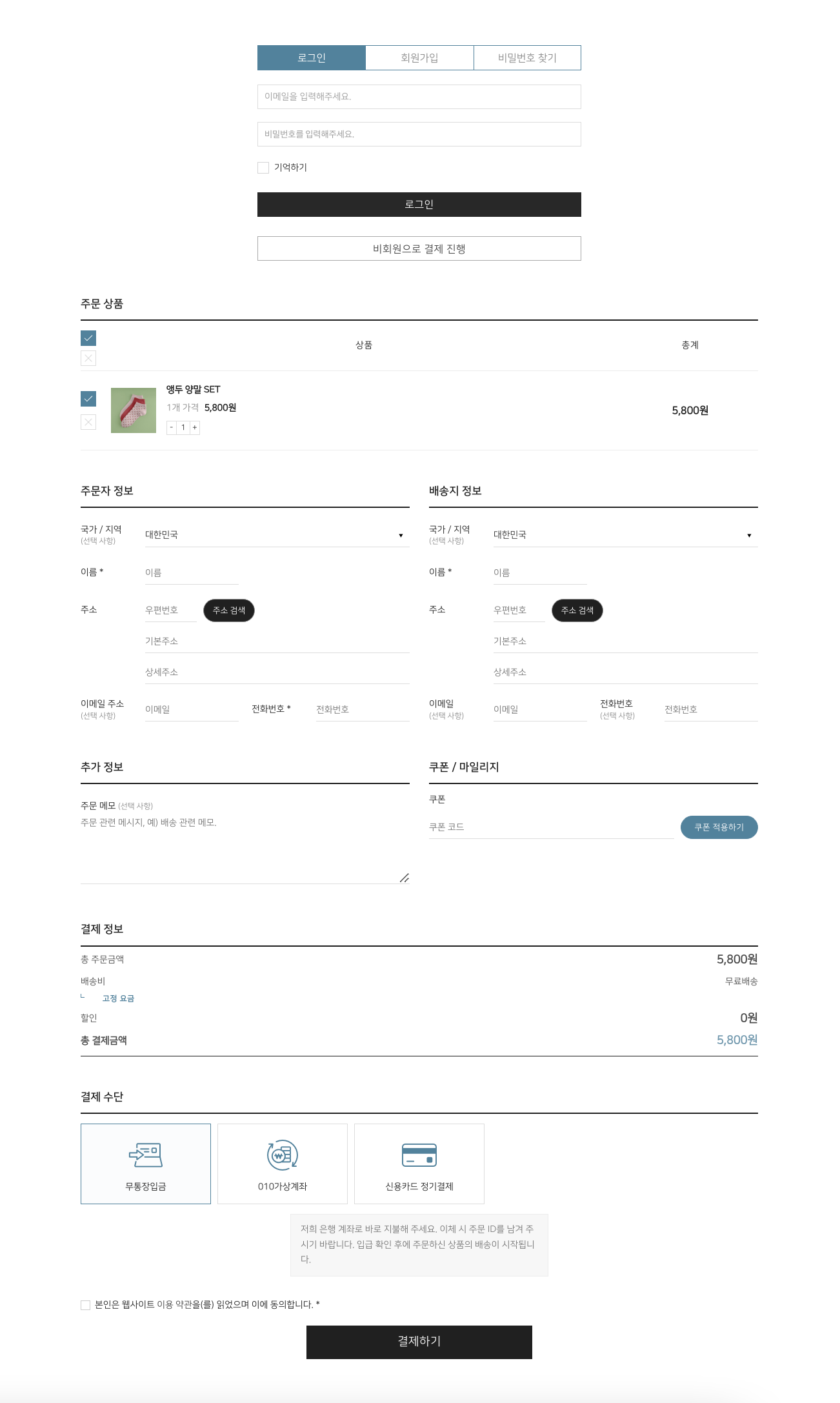Switch to the 회원가입 tab
Screen dimensions: 840x1403
(419, 58)
